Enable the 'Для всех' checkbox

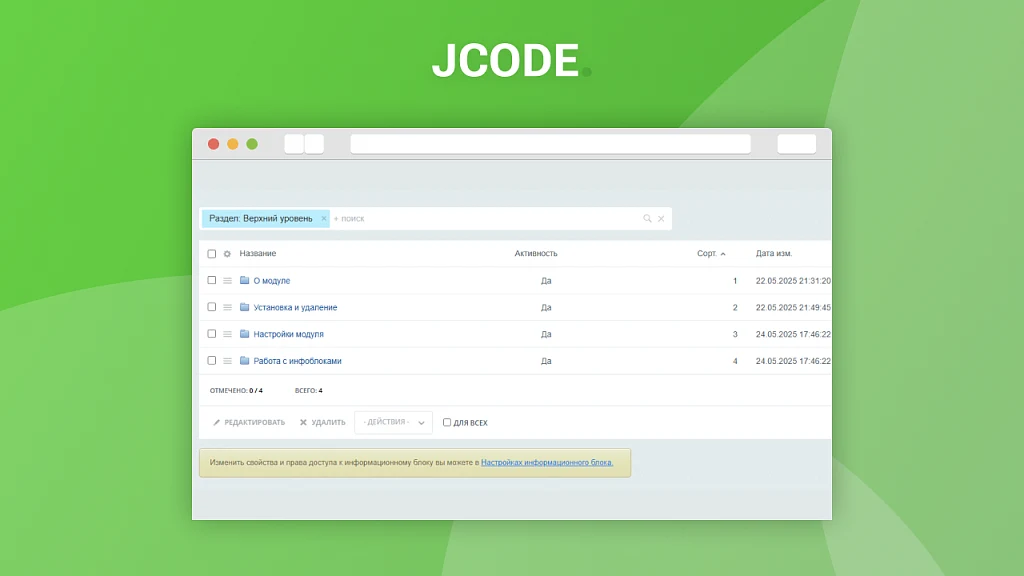pos(447,423)
